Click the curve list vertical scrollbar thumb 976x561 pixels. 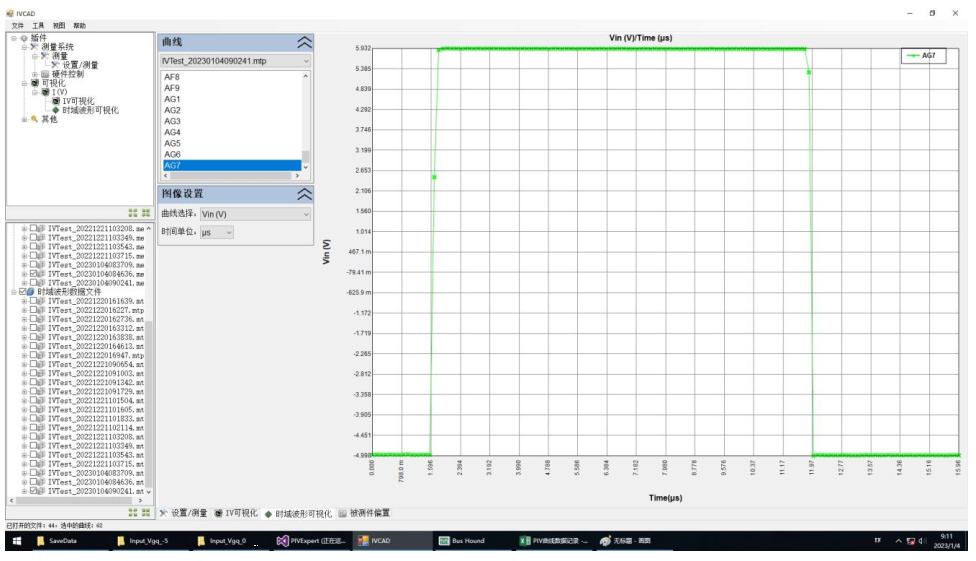pyautogui.click(x=306, y=157)
